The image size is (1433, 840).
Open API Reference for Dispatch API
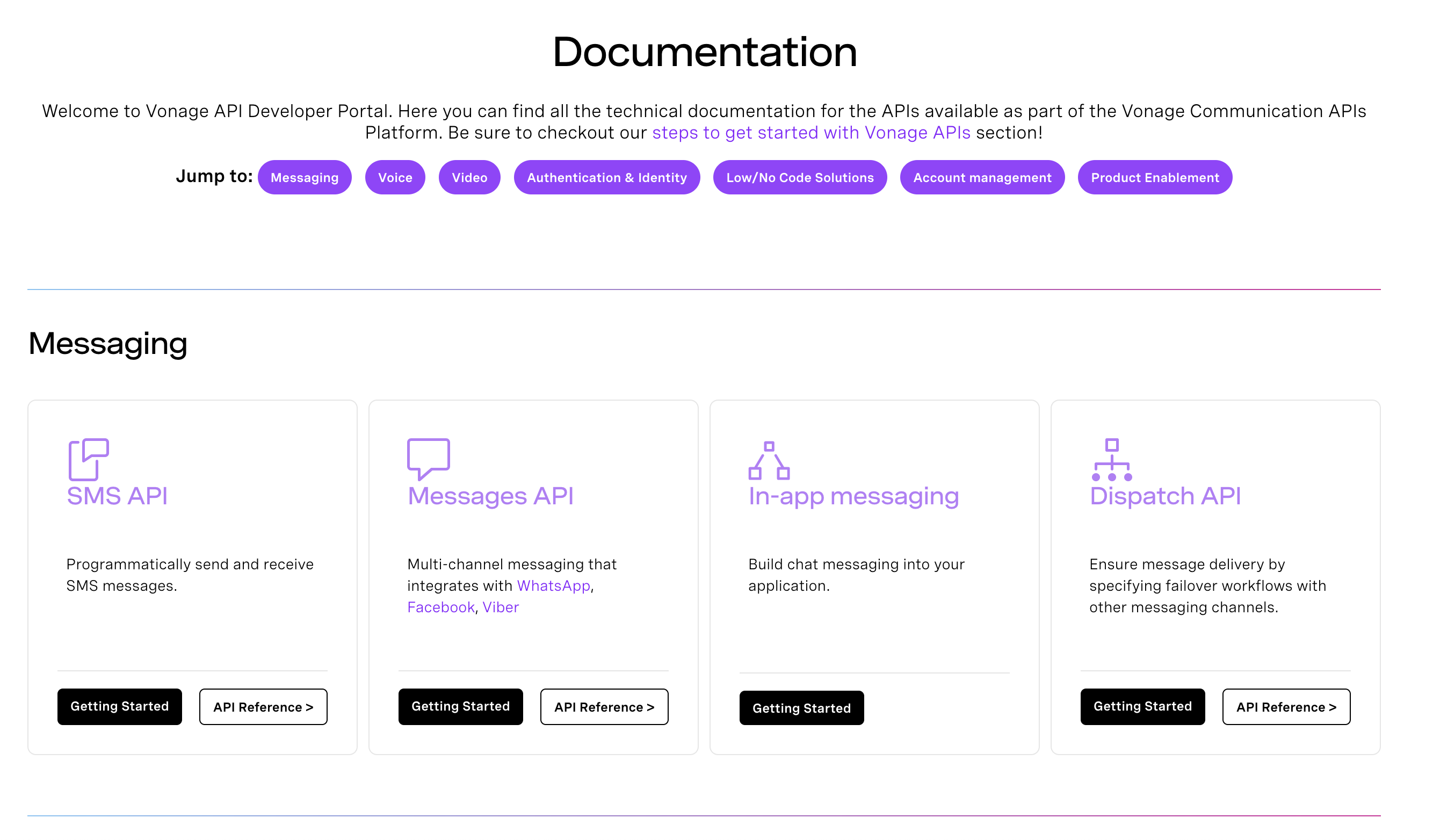point(1287,707)
